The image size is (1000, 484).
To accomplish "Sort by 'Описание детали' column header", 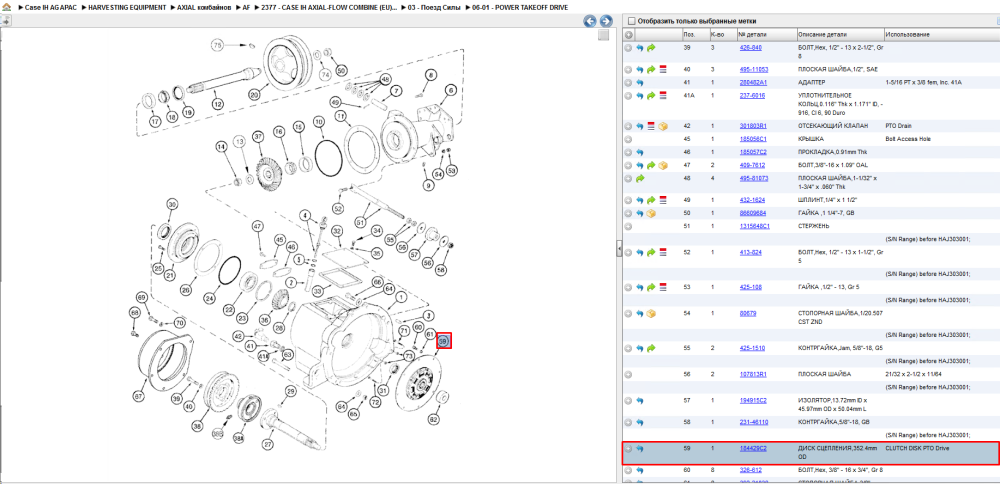I will 840,34.
